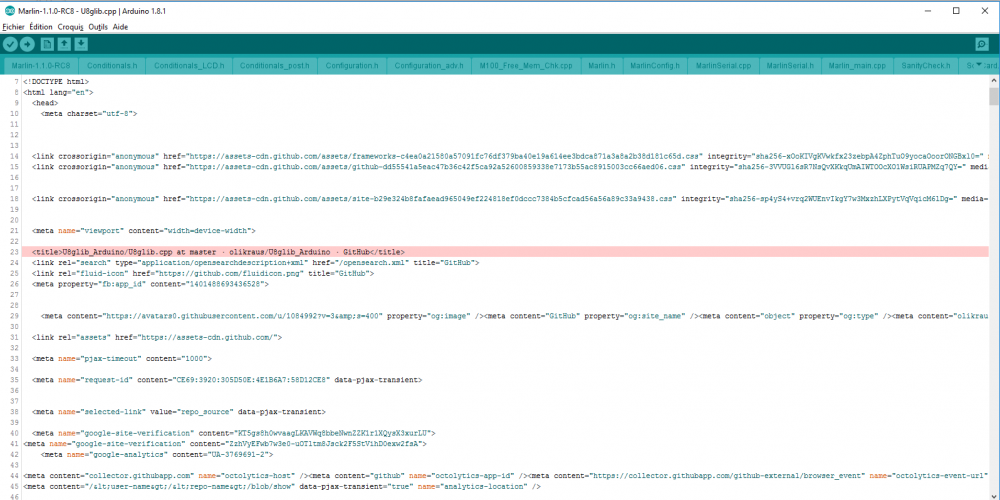This screenshot has width=1000, height=500.
Task: Switch to the MarlinSerial.h tab
Action: pos(790,66)
